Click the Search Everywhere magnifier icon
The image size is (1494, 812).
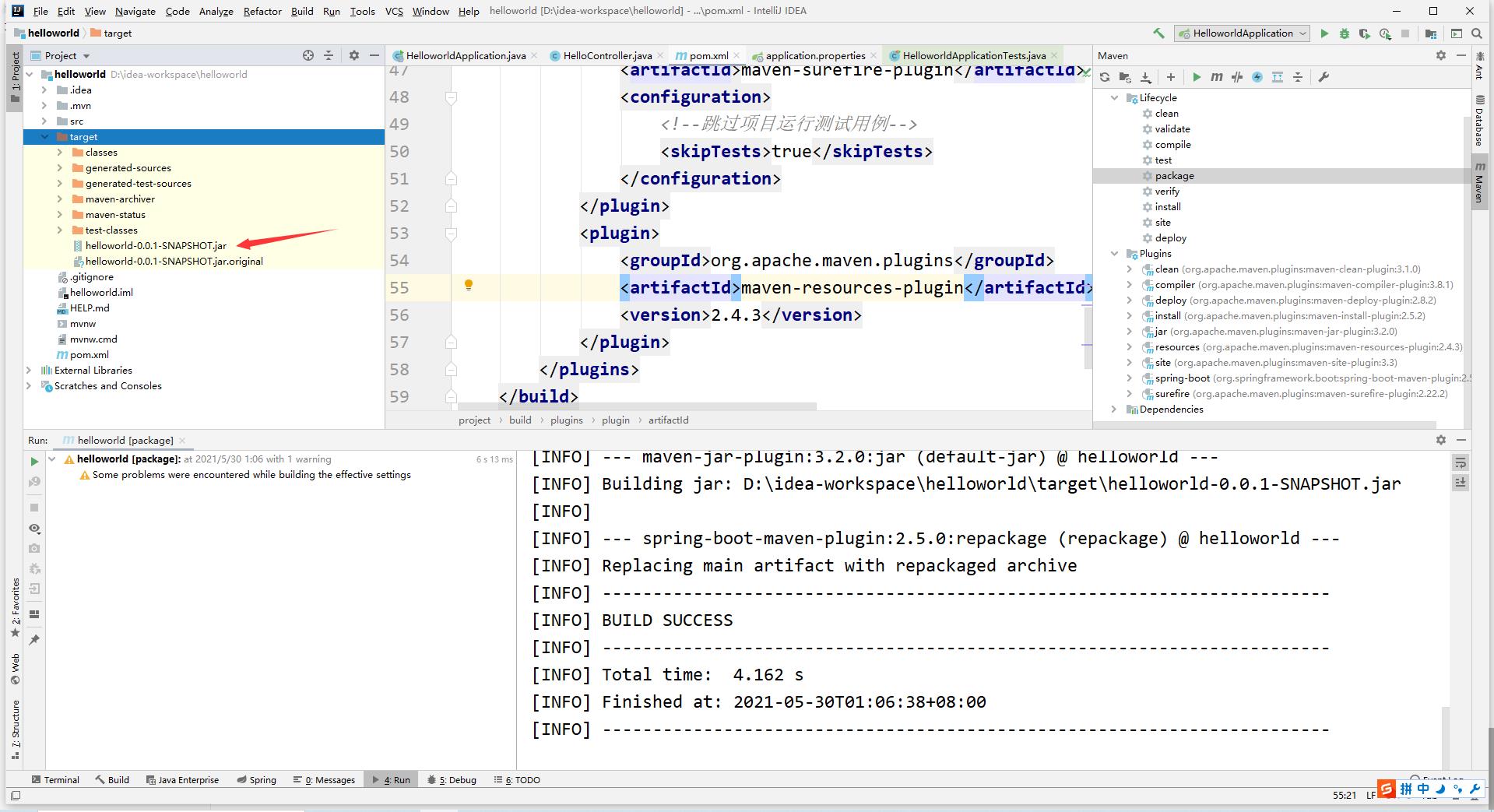1477,33
